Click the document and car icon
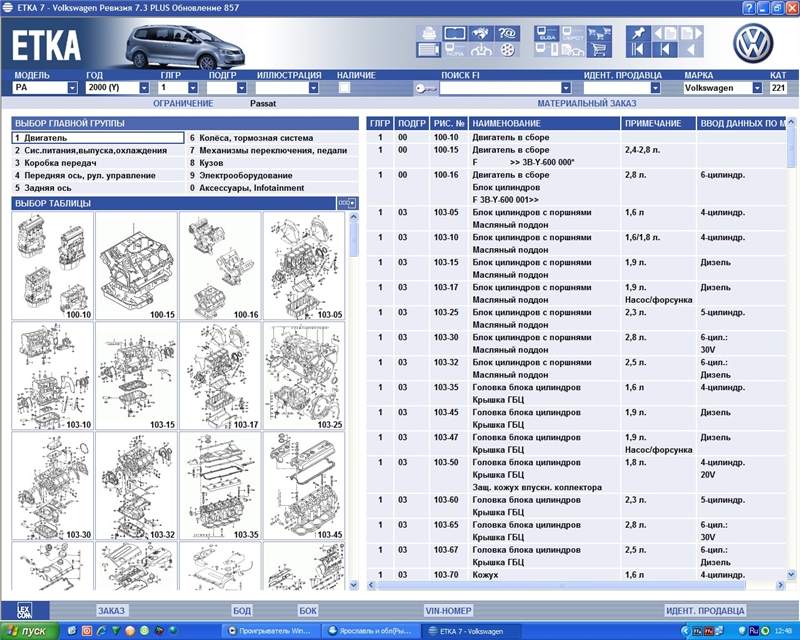800x640 pixels. pyautogui.click(x=572, y=50)
